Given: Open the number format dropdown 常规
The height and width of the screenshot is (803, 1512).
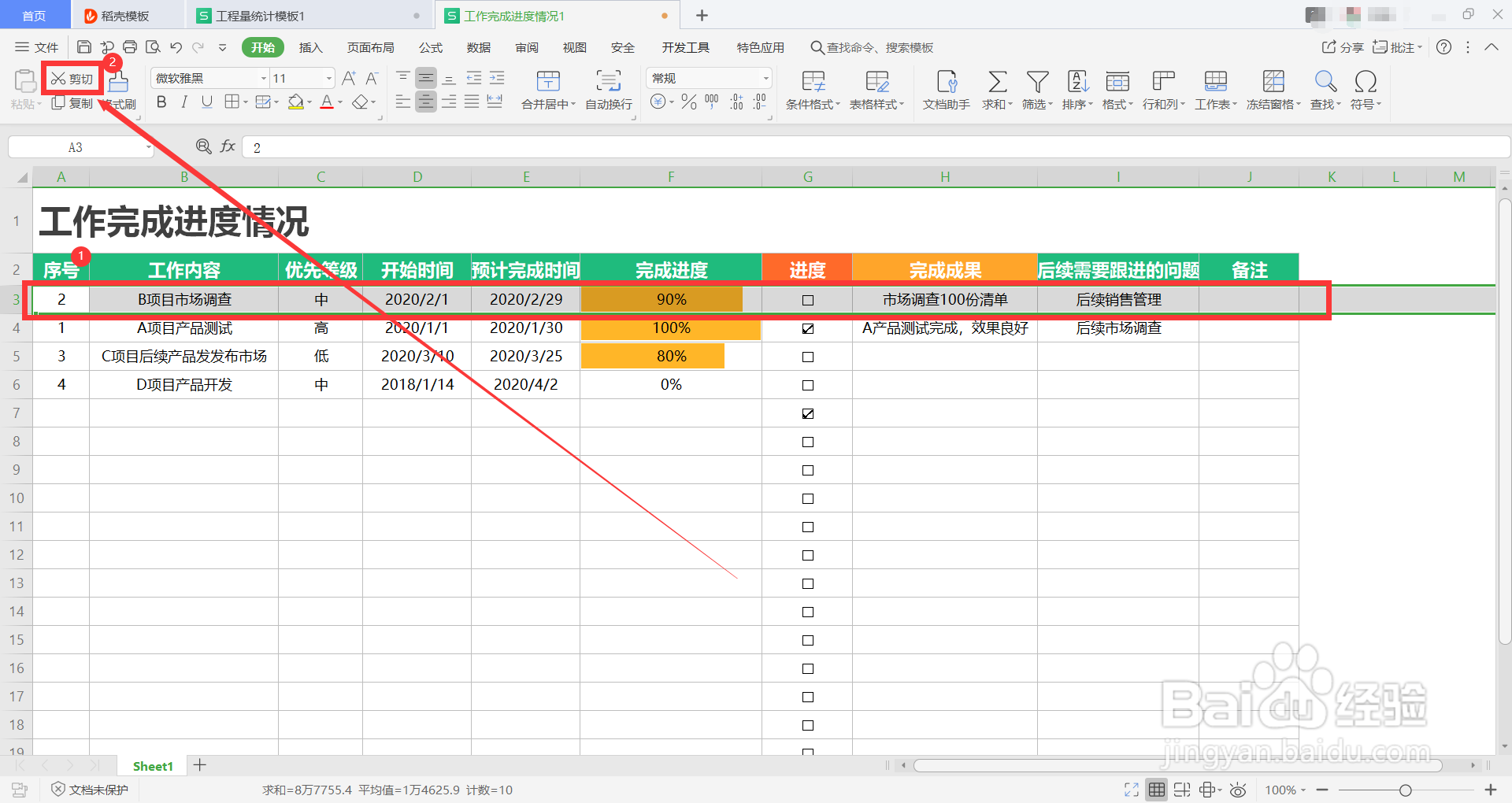Looking at the screenshot, I should (x=765, y=78).
